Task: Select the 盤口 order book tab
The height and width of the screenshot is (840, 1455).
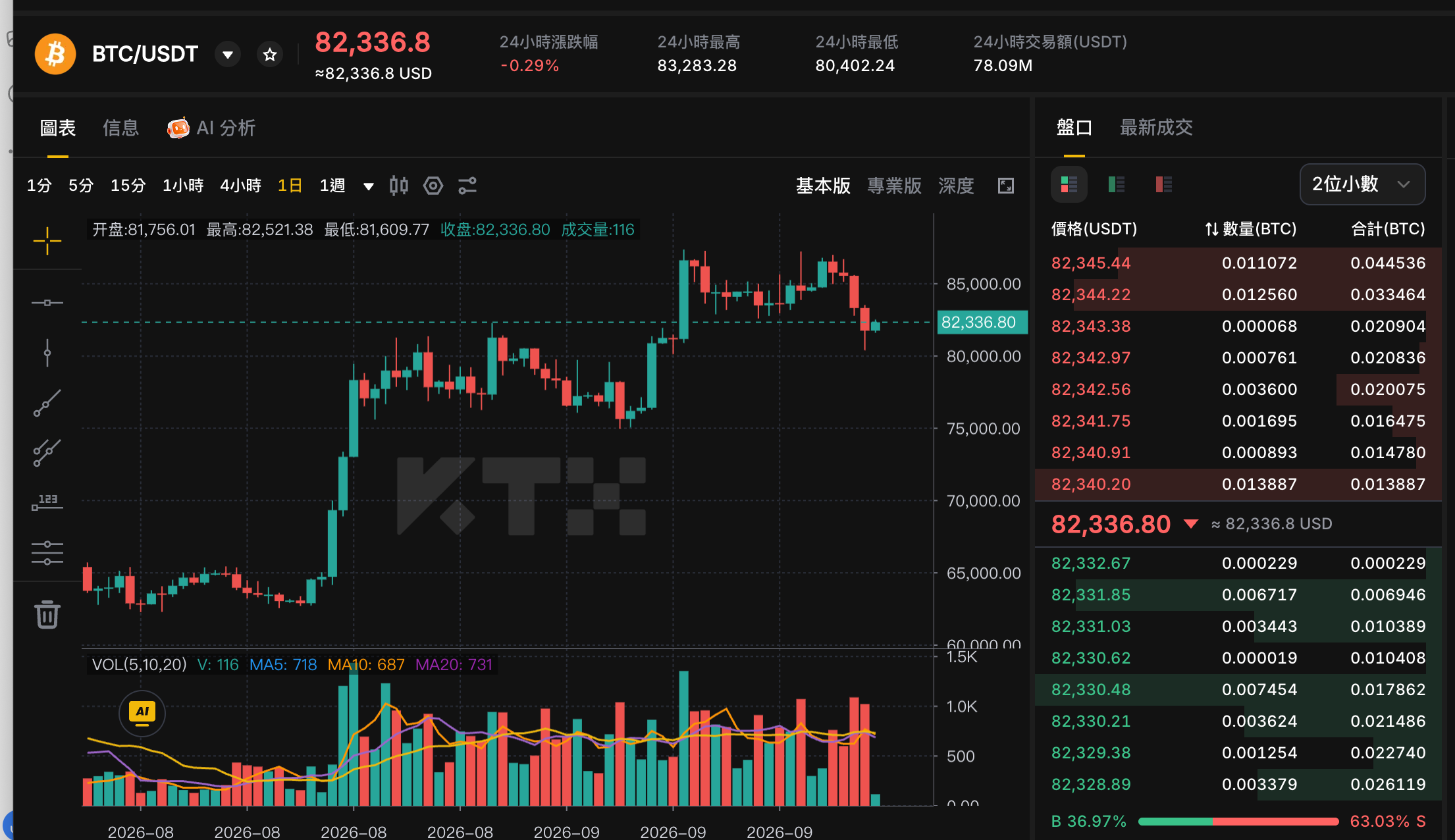Action: pos(1074,127)
